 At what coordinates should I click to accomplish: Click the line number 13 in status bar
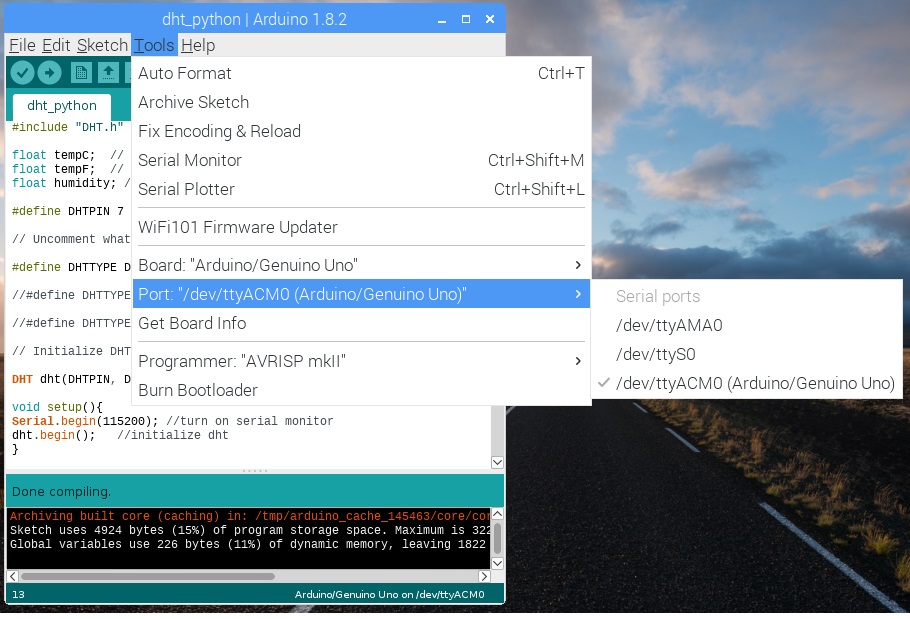pyautogui.click(x=19, y=595)
